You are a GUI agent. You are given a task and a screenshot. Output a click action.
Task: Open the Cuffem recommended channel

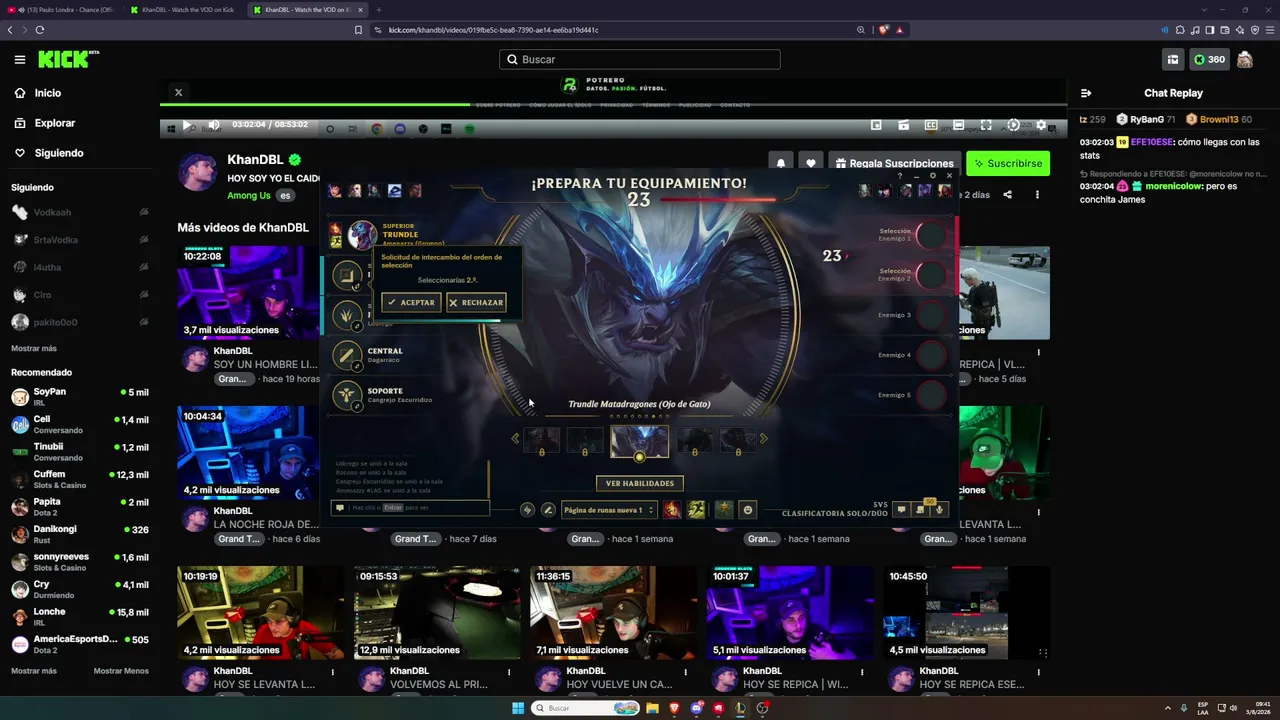[80, 479]
